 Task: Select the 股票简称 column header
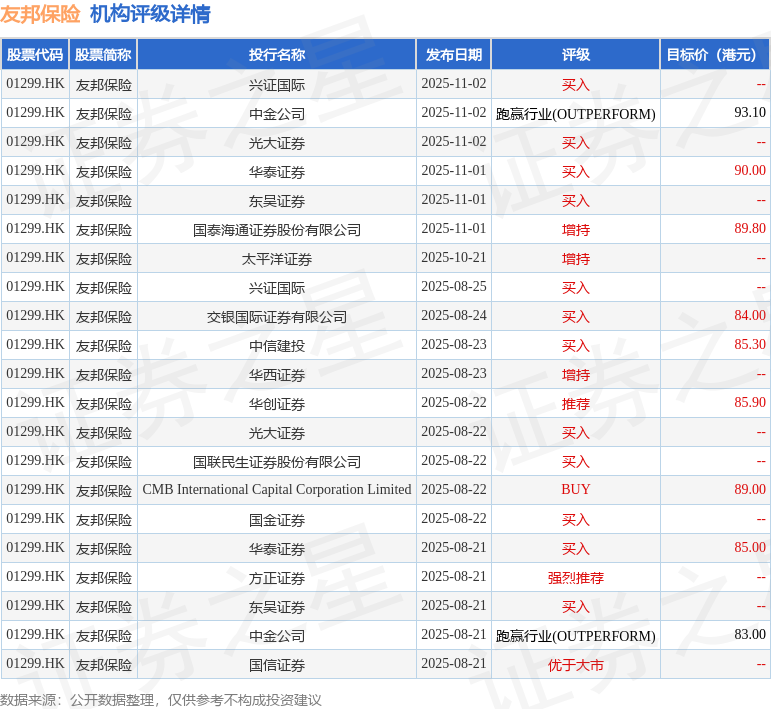point(103,55)
